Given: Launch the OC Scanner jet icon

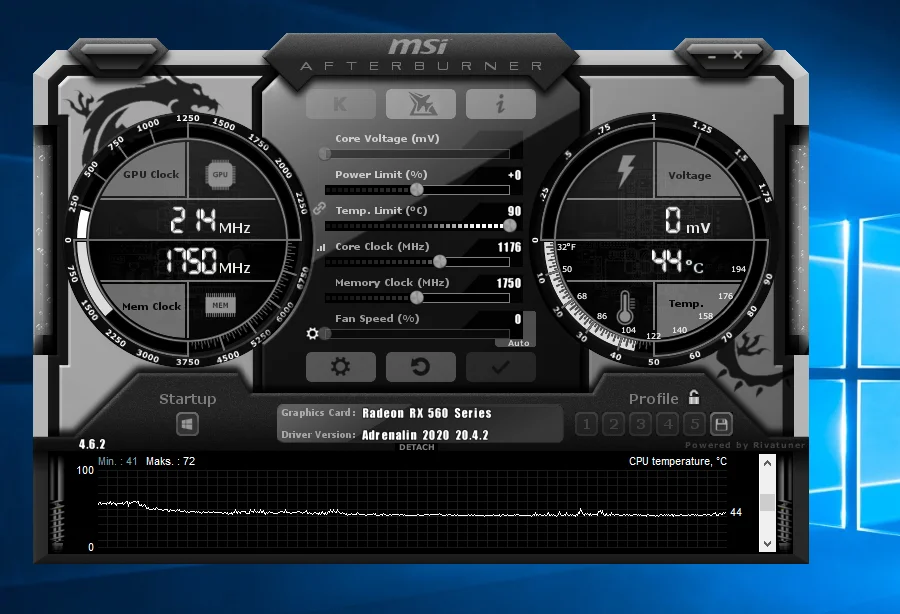Looking at the screenshot, I should [421, 104].
